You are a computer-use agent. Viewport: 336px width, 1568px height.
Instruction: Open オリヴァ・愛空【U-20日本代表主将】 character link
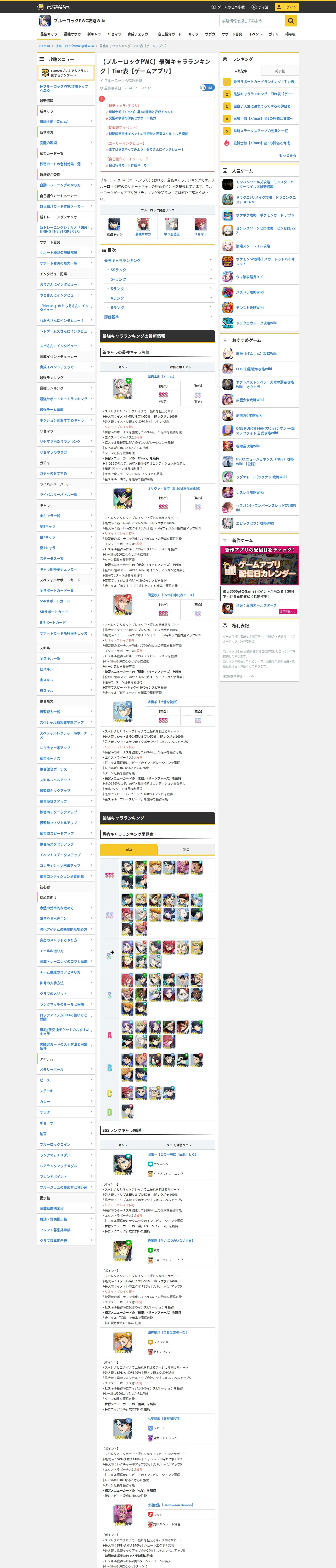point(174,488)
